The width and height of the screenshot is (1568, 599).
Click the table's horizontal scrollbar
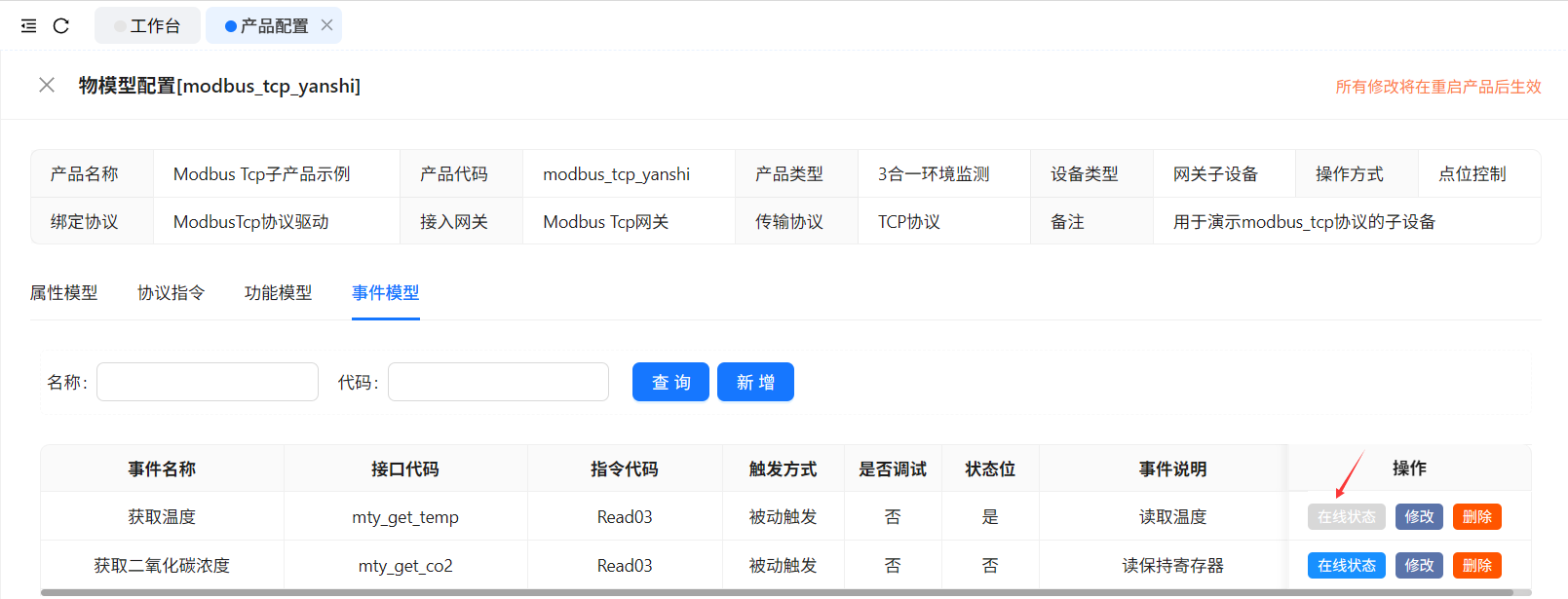[776, 592]
